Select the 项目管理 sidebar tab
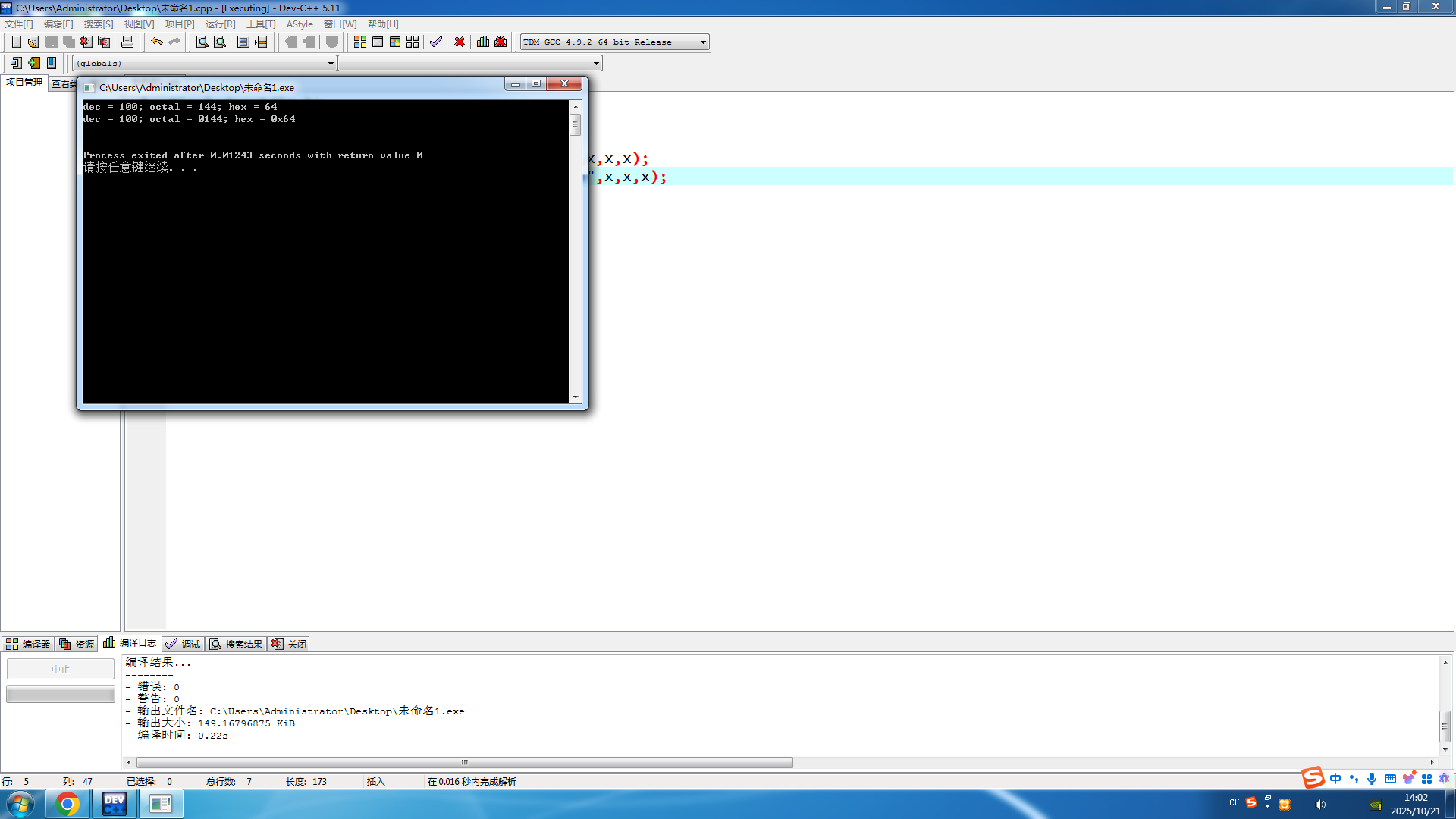 coord(24,83)
